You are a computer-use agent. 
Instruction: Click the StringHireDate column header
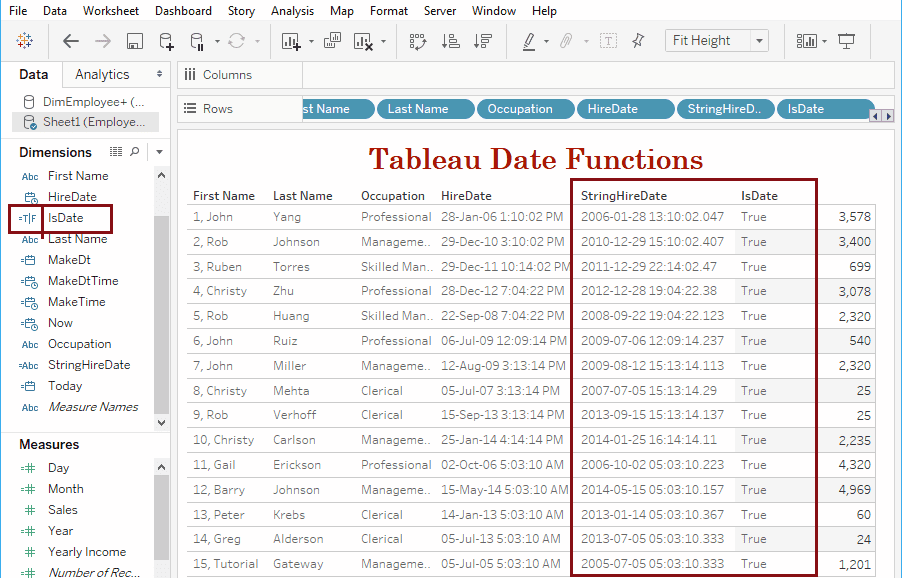click(x=624, y=196)
